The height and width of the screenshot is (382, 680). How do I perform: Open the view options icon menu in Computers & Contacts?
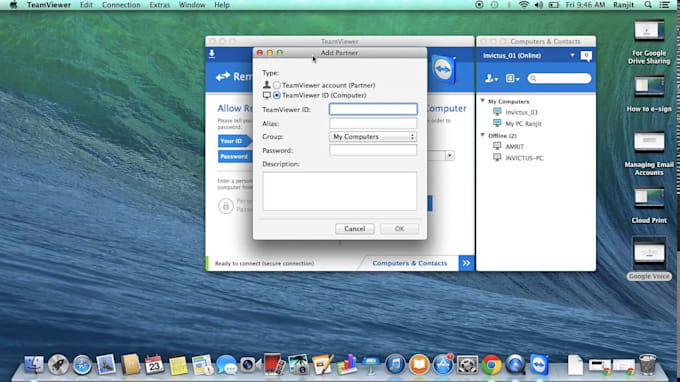pyautogui.click(x=512, y=78)
